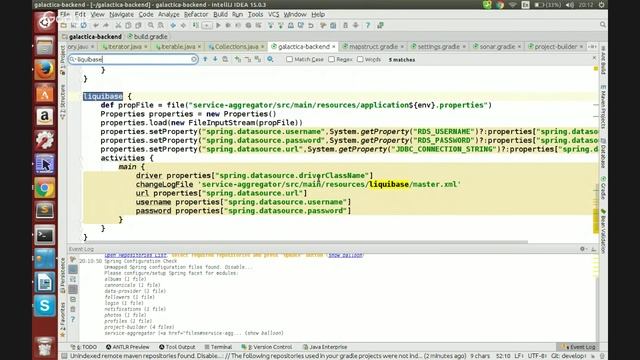The height and width of the screenshot is (360, 640).
Task: Click the build.gradle breadcrumb
Action: pyautogui.click(x=147, y=36)
